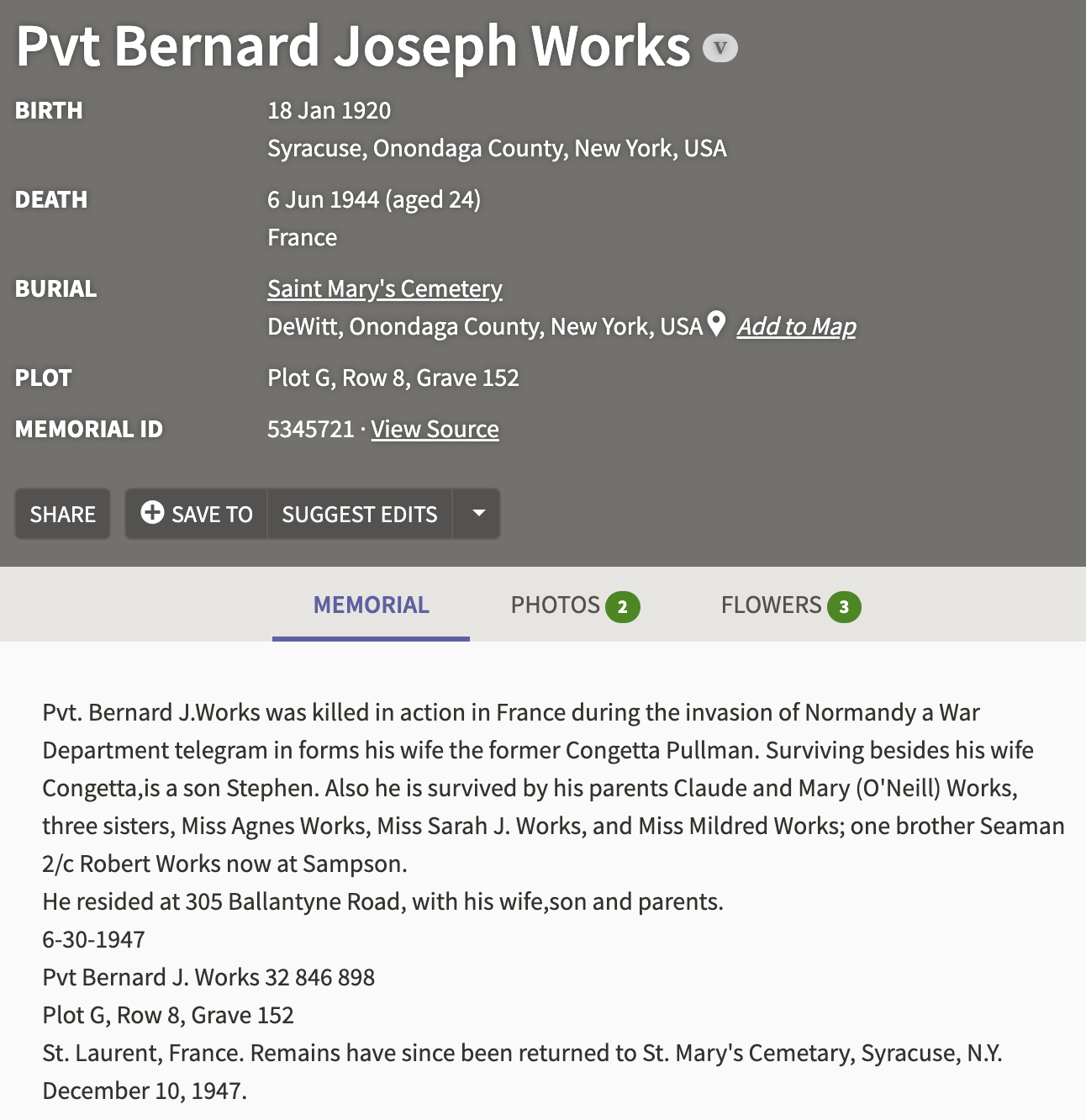Open the Photos tab
This screenshot has height=1120, width=1086.
[556, 605]
